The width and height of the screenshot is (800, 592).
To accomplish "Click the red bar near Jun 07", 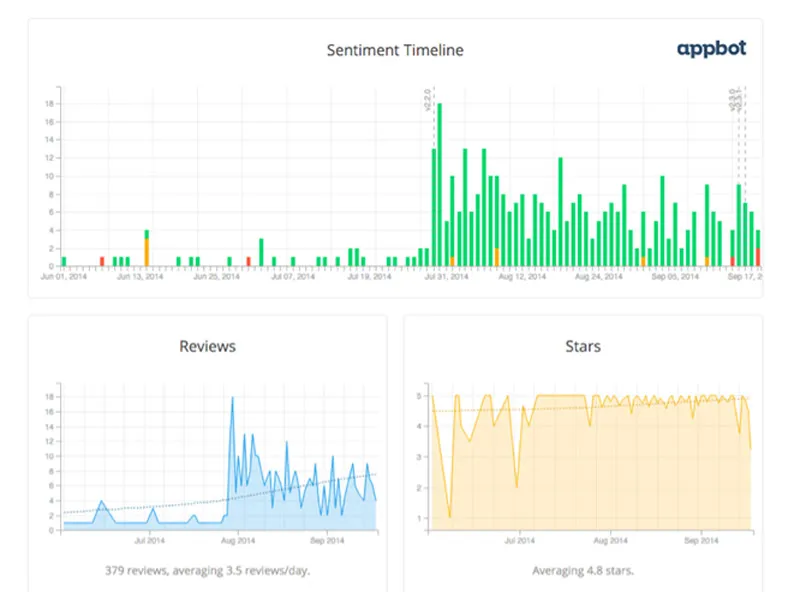I will point(102,261).
